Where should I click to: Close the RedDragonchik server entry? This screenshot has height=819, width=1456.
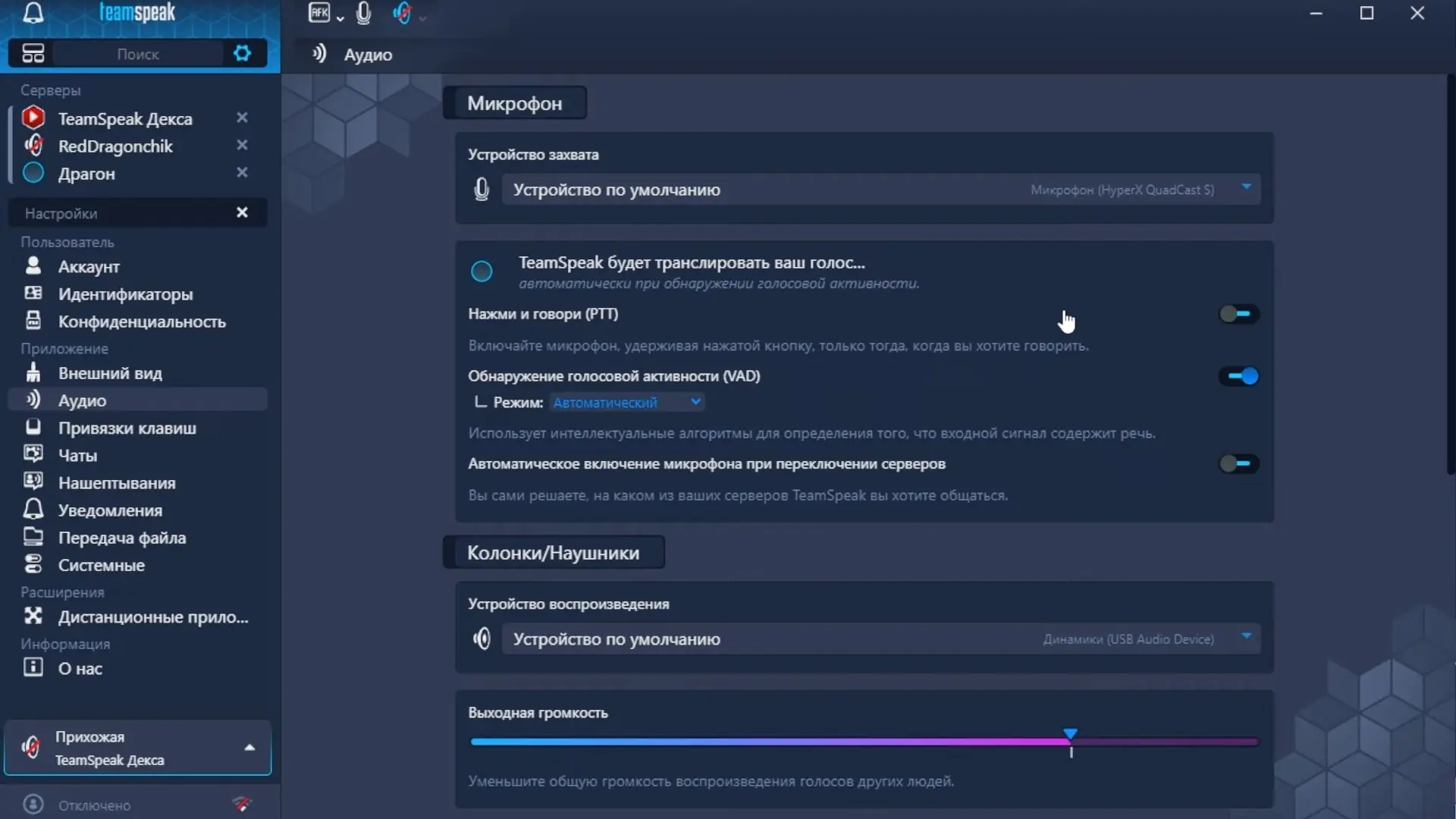click(242, 145)
